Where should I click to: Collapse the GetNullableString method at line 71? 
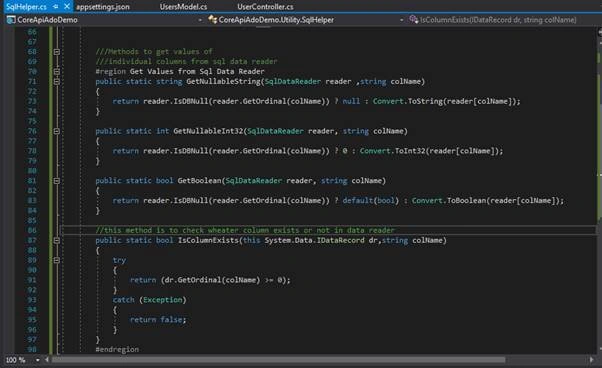pyautogui.click(x=56, y=81)
